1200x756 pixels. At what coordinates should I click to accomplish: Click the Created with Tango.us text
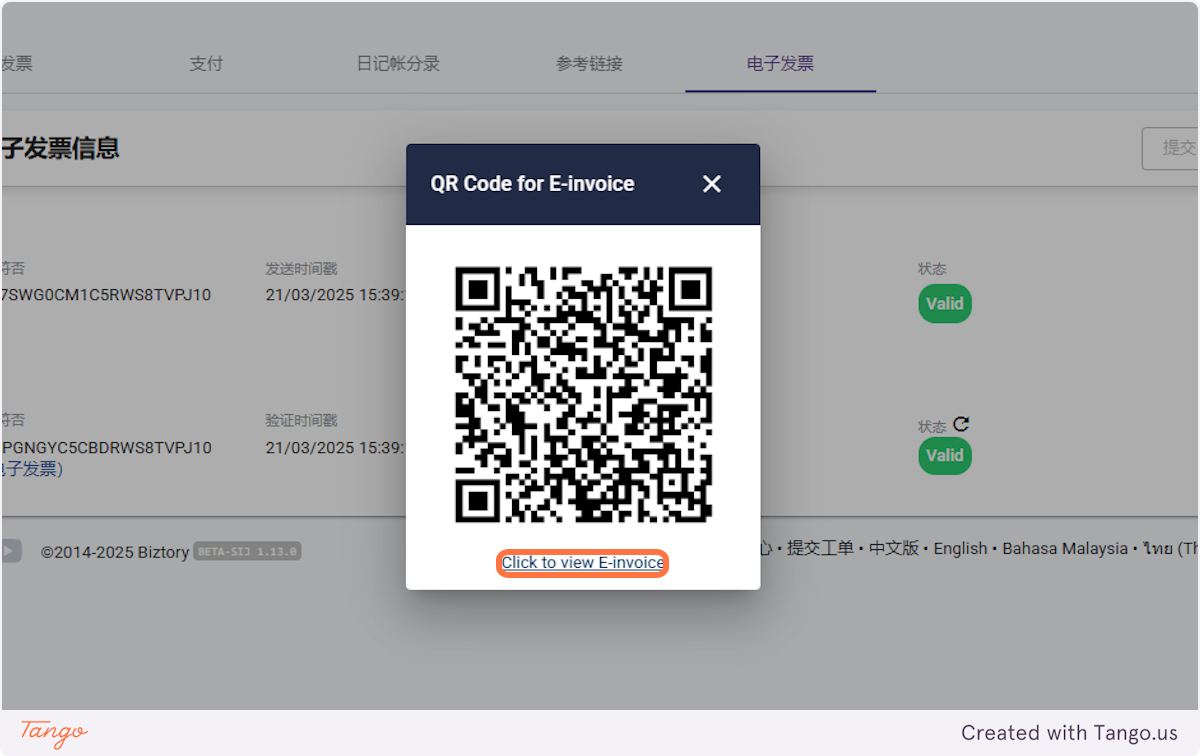point(1069,733)
